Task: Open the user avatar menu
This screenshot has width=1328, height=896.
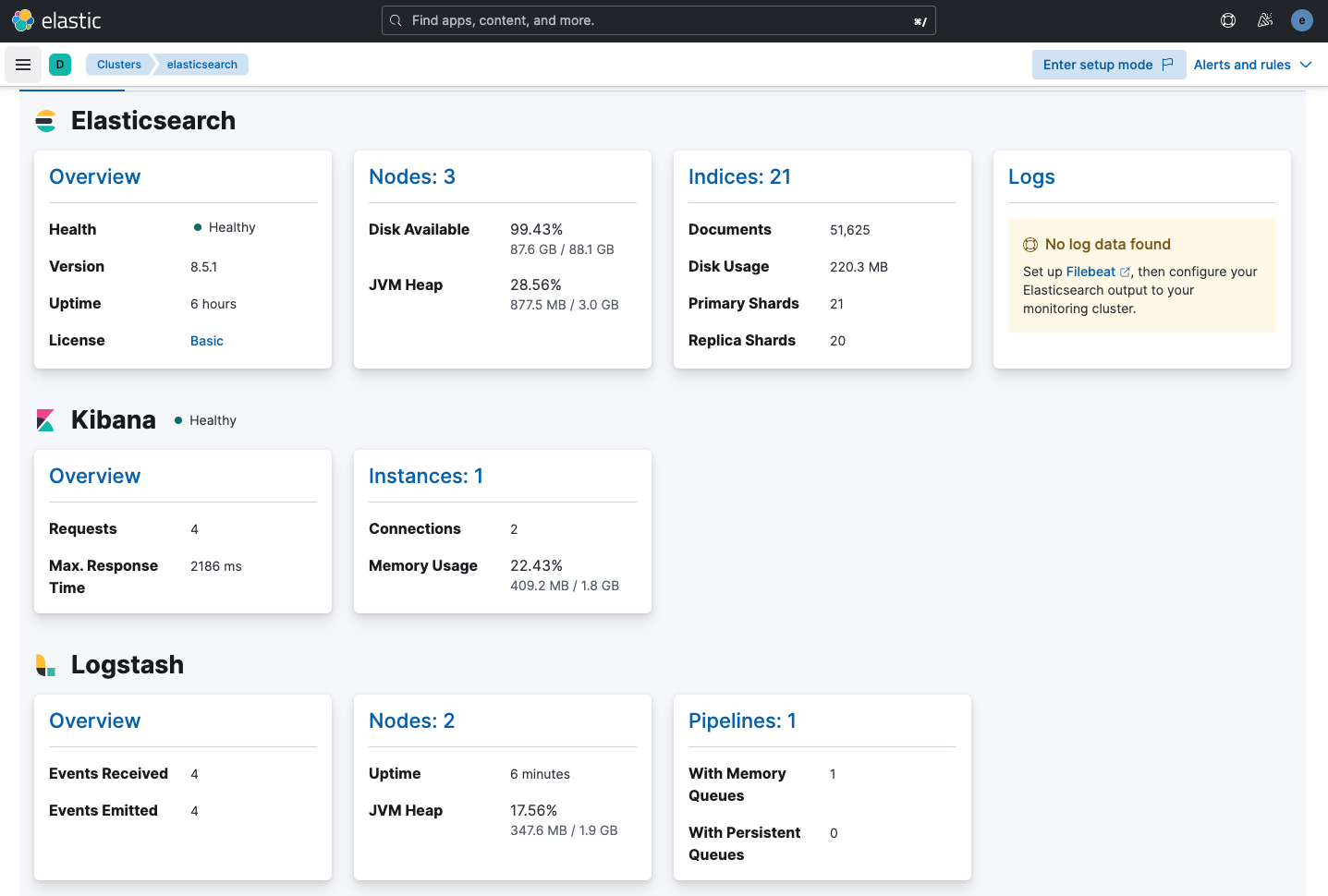Action: [1302, 20]
